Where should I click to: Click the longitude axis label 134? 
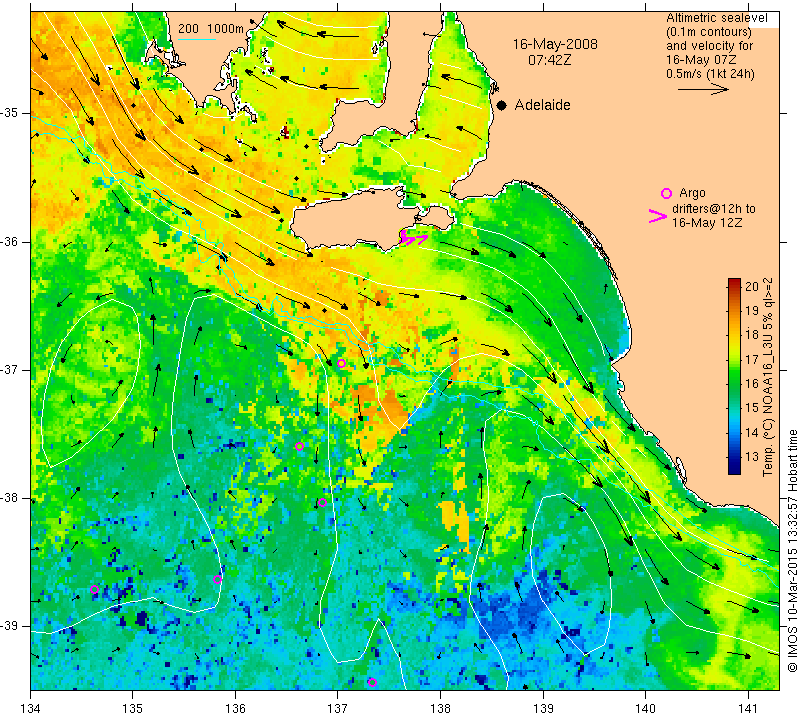click(x=30, y=709)
